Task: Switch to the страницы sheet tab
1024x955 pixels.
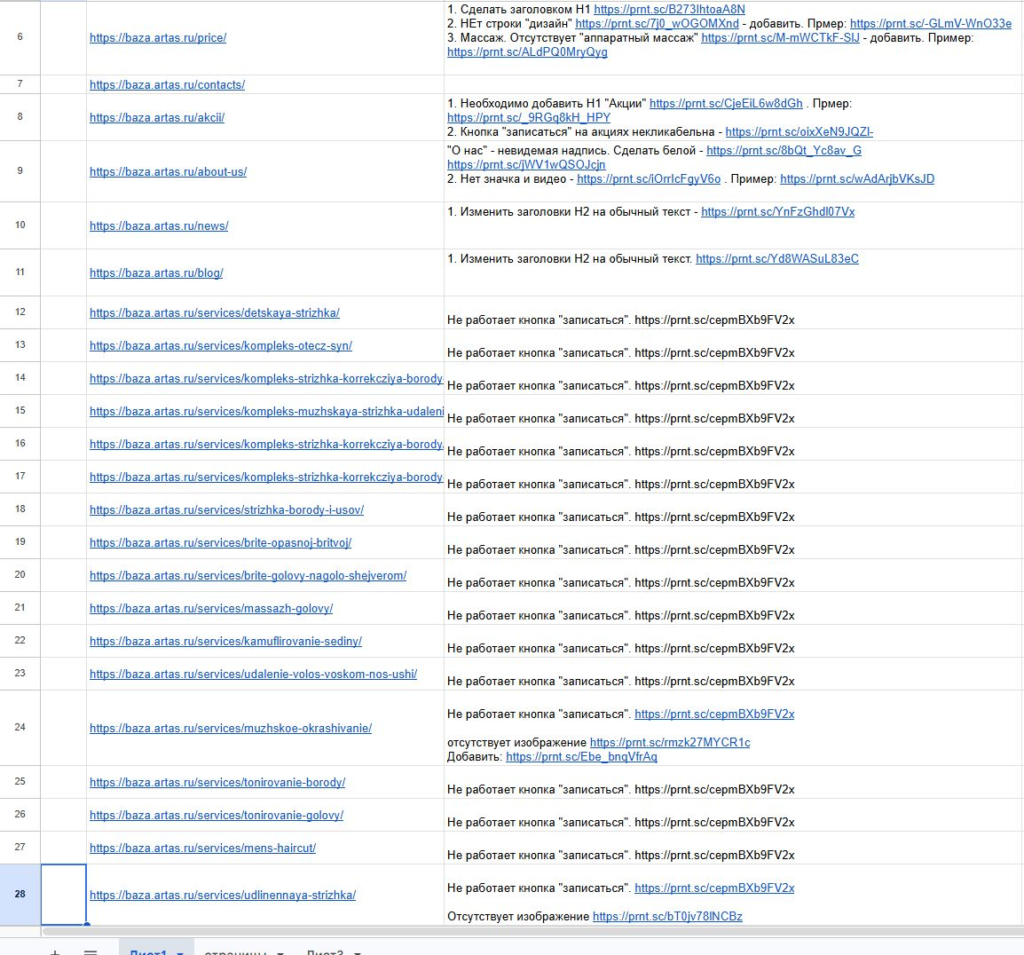Action: (236, 952)
